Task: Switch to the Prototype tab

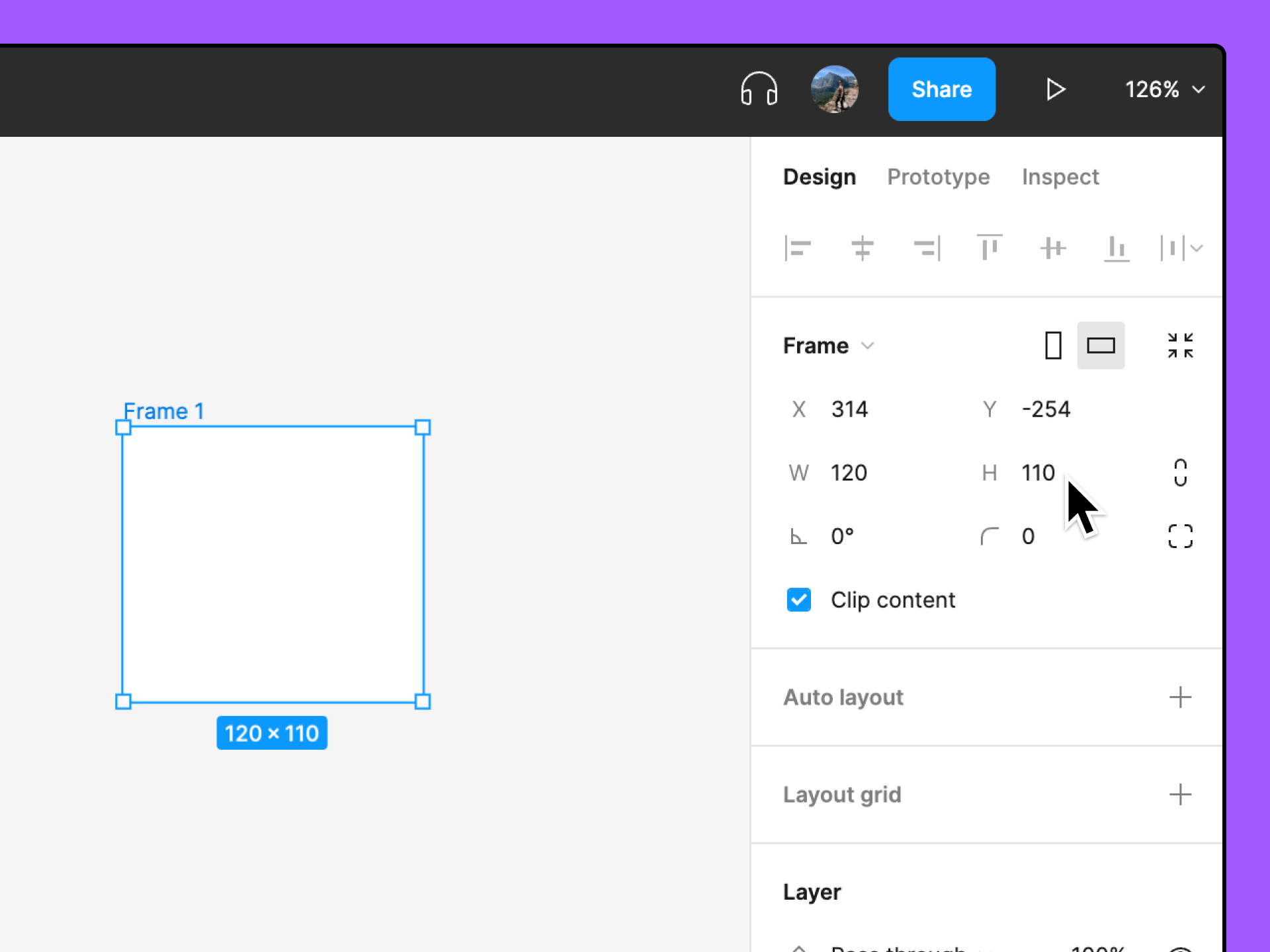Action: pos(939,177)
